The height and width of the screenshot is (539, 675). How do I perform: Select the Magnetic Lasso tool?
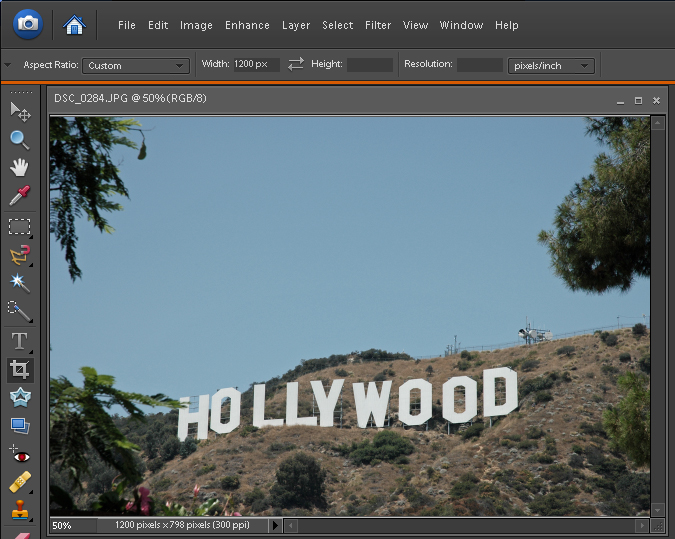click(x=20, y=255)
